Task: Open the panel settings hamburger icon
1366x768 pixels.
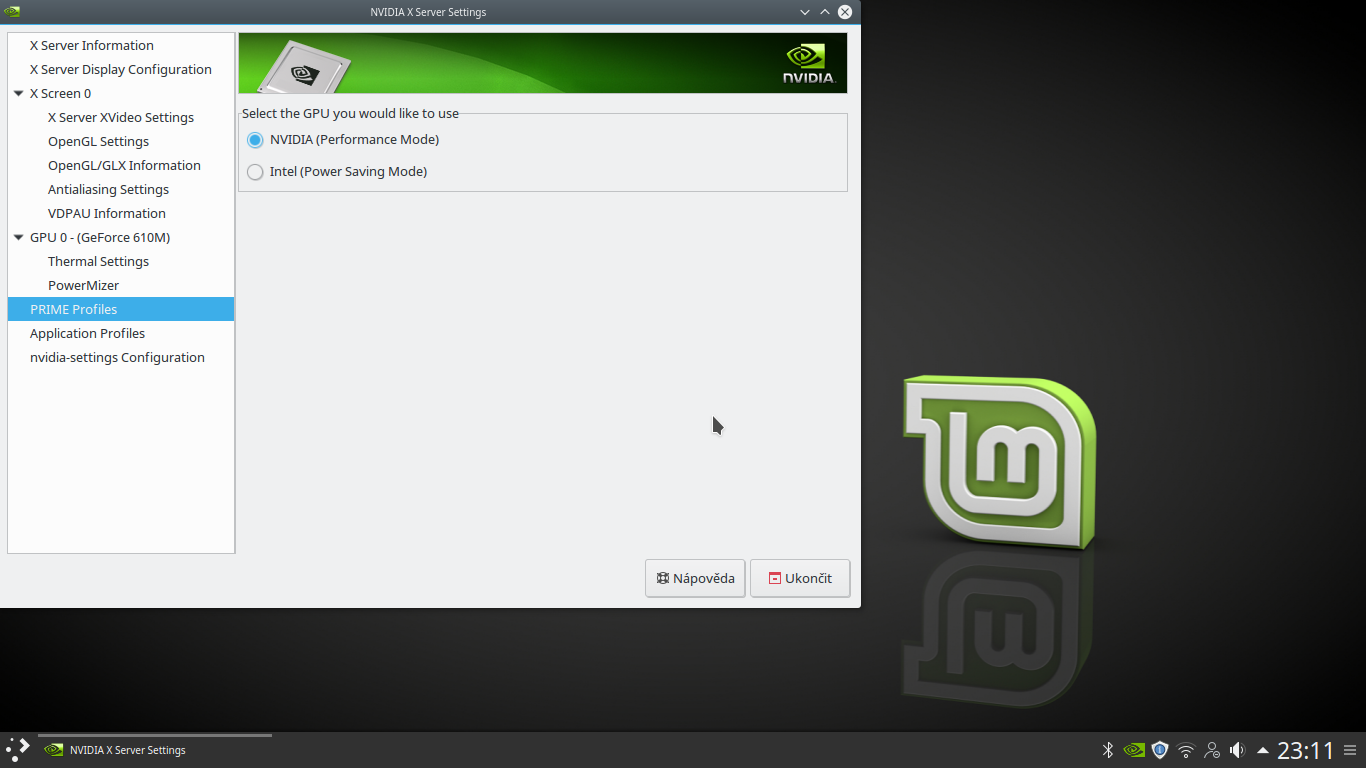Action: coord(1350,750)
